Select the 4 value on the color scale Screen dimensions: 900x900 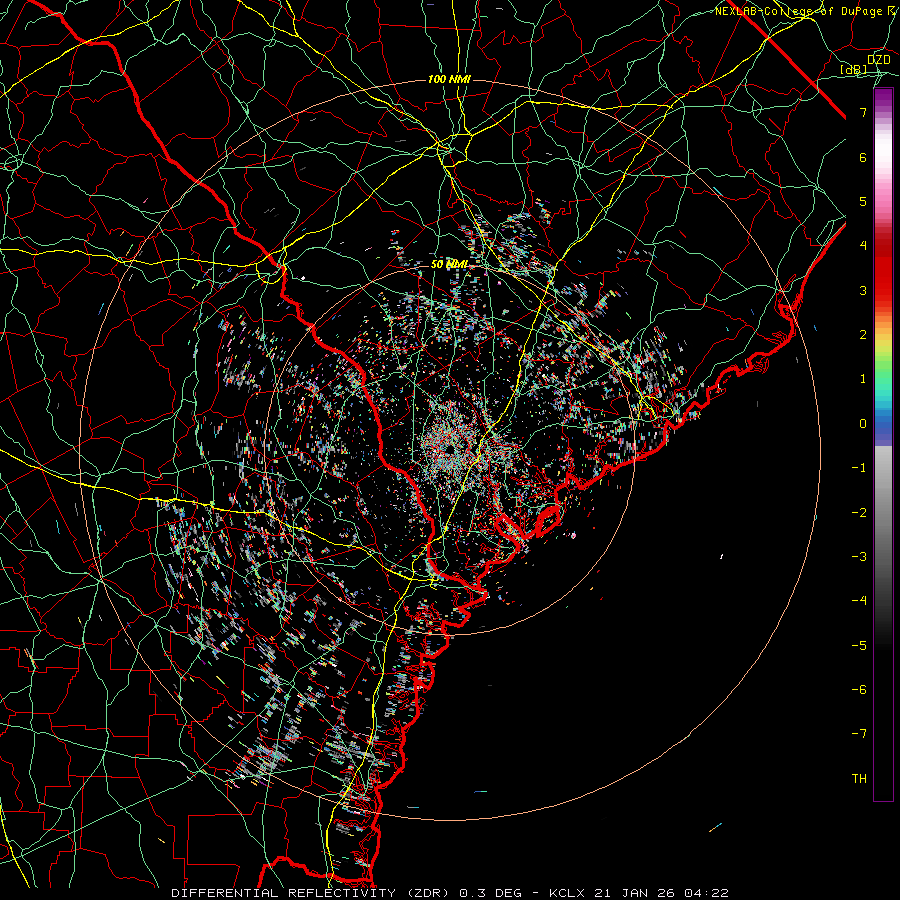point(863,246)
